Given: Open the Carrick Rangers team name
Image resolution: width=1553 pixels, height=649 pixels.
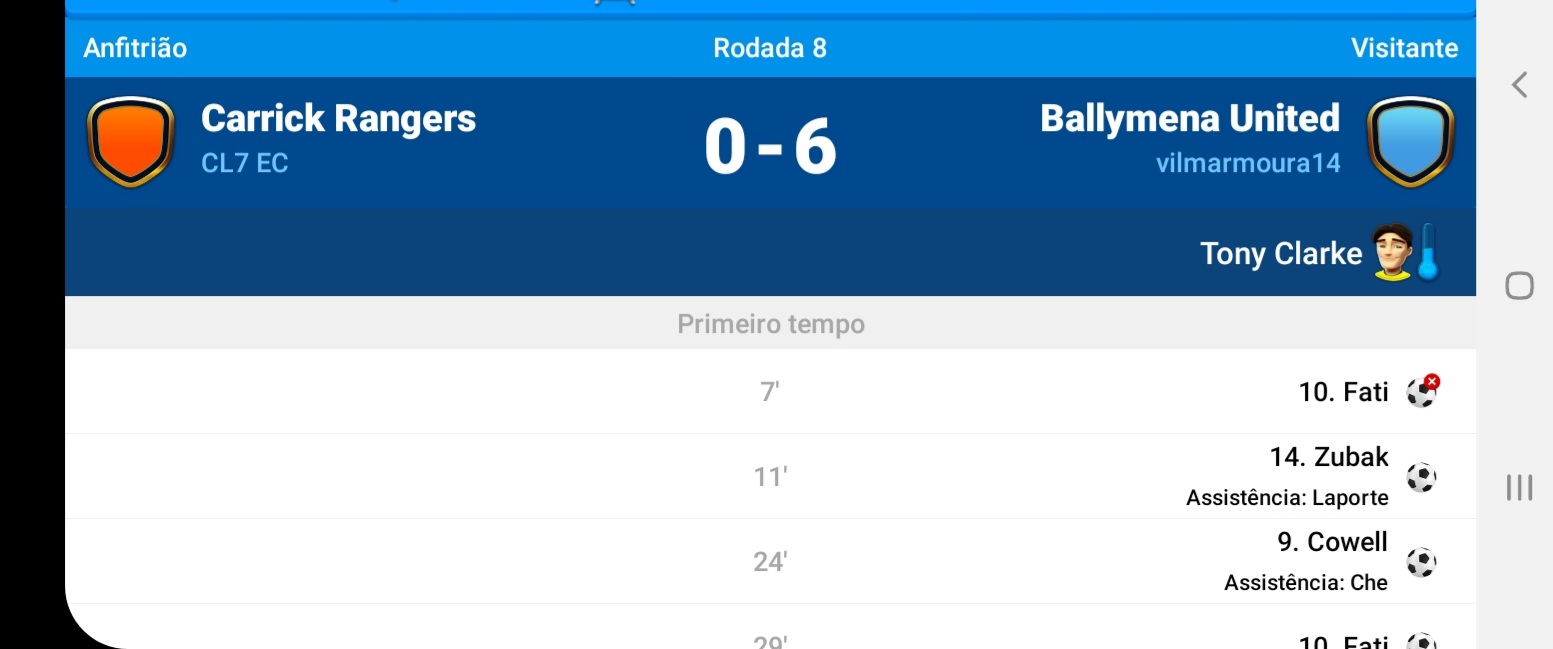Looking at the screenshot, I should pos(338,119).
